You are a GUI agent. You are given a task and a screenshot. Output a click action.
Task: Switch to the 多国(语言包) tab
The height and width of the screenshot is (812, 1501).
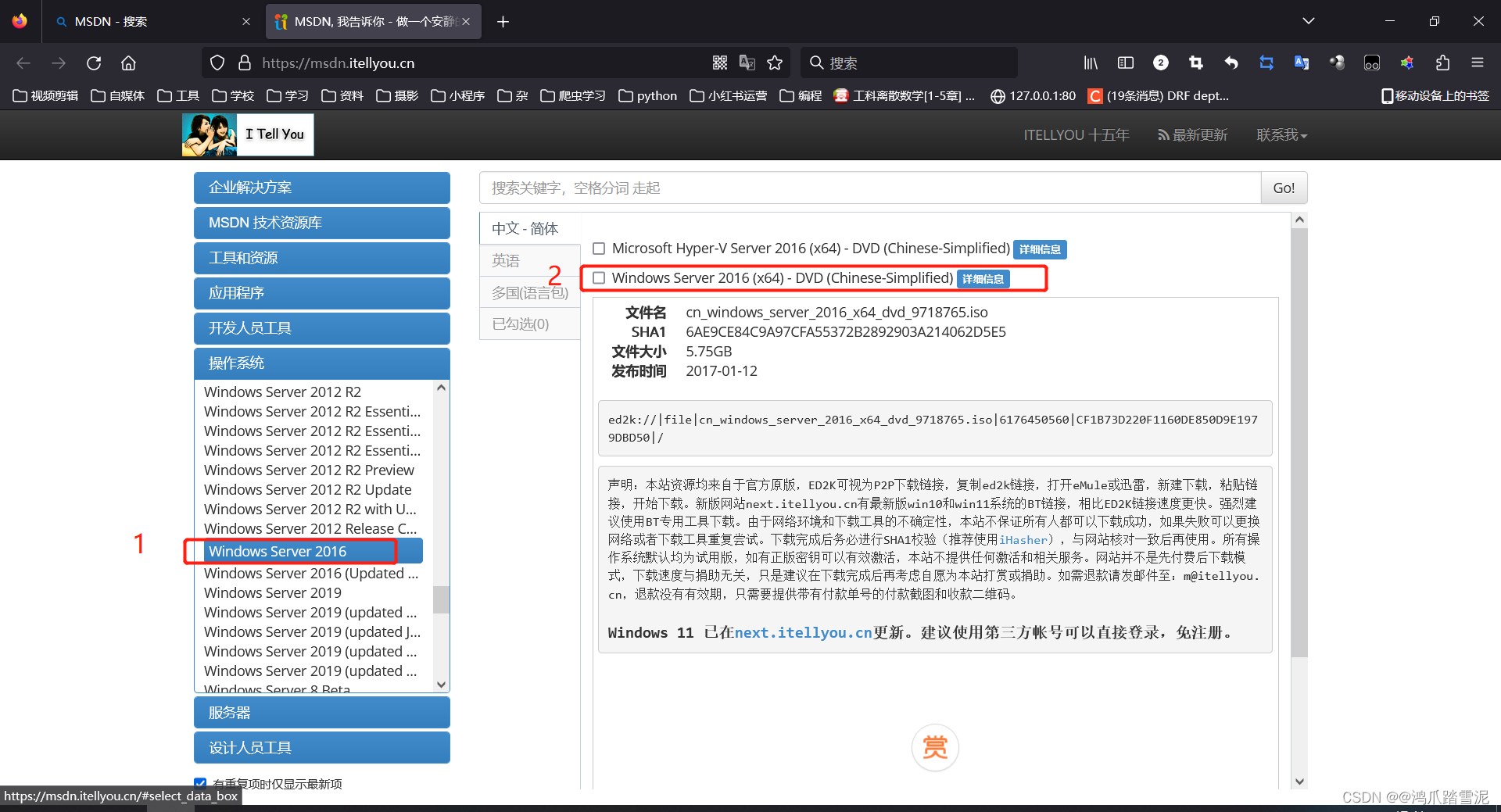tap(529, 292)
